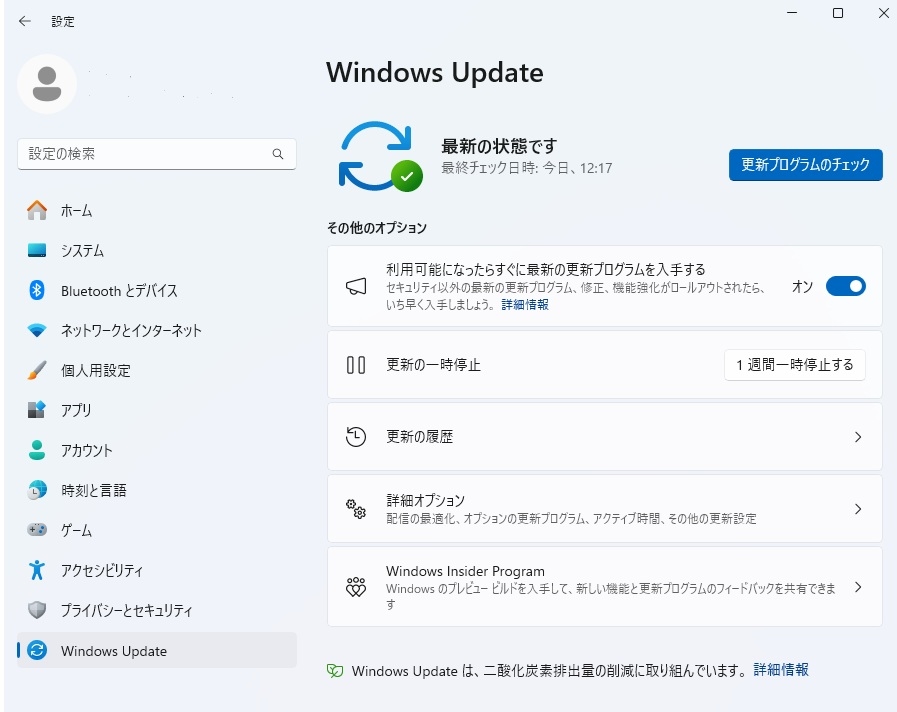
Task: Click the green leaf icon at the bottom
Action: point(335,671)
